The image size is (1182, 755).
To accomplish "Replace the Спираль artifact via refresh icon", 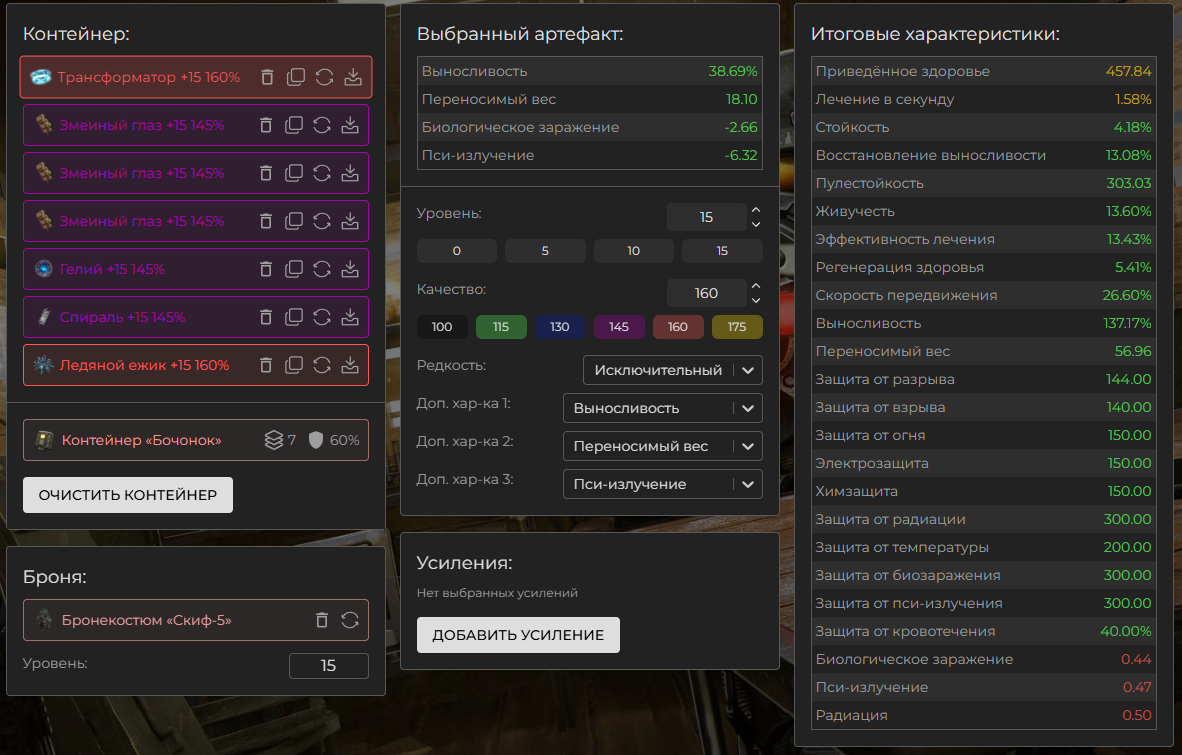I will click(x=322, y=317).
